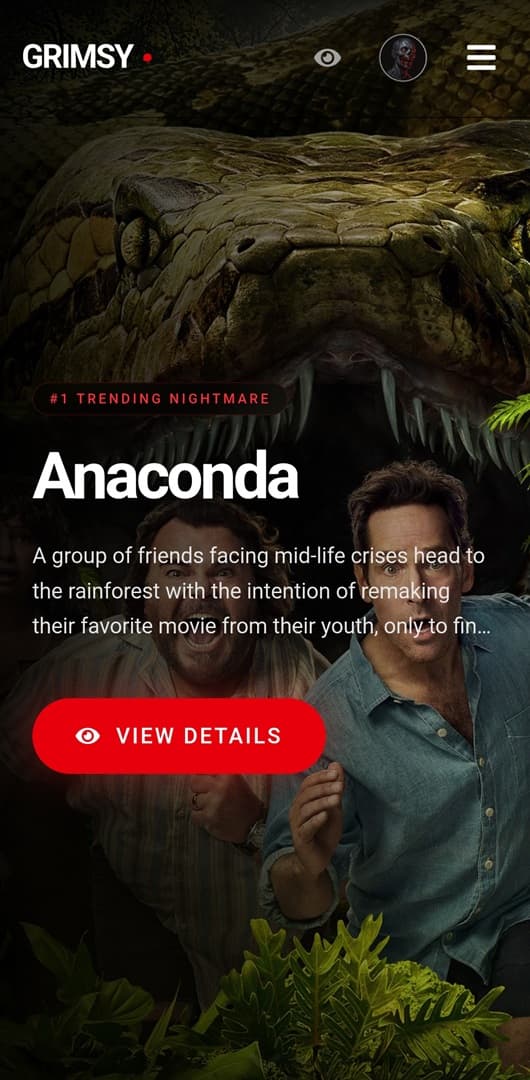The height and width of the screenshot is (1080, 530).
Task: Click the red dot beside the GRIMSY logo
Action: (x=147, y=58)
